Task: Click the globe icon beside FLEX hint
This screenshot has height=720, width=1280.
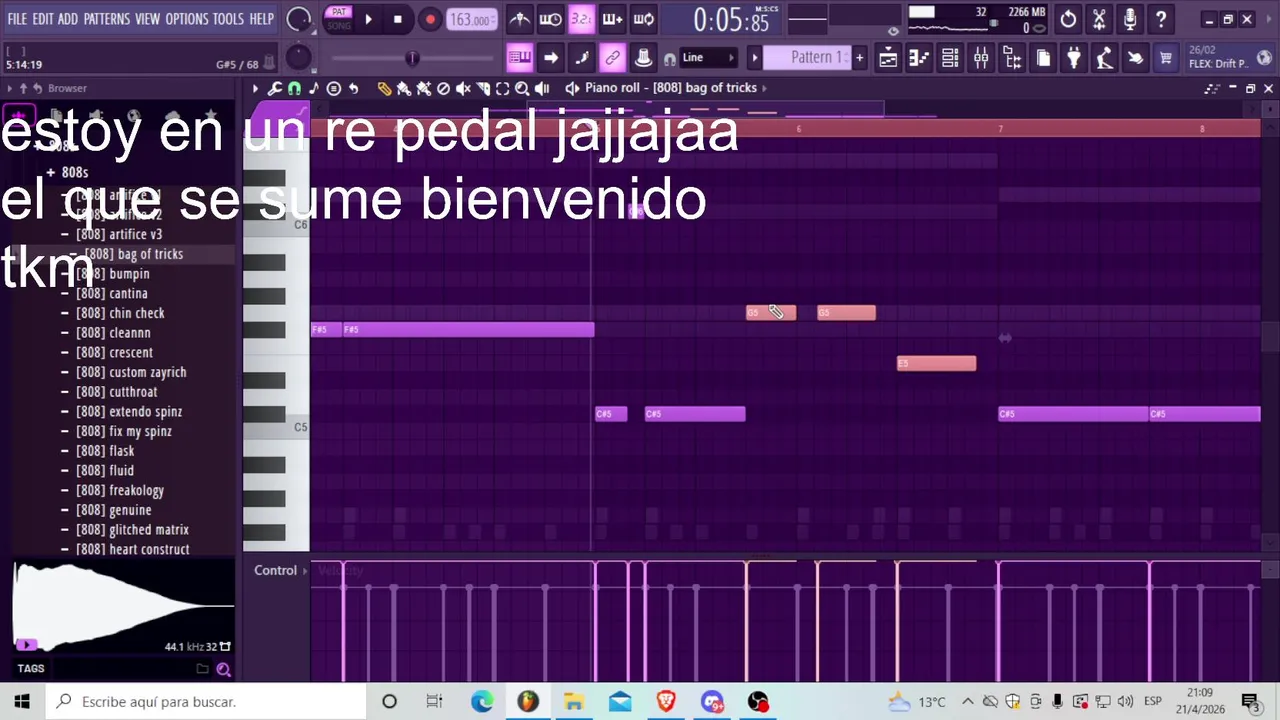Action: [1263, 57]
